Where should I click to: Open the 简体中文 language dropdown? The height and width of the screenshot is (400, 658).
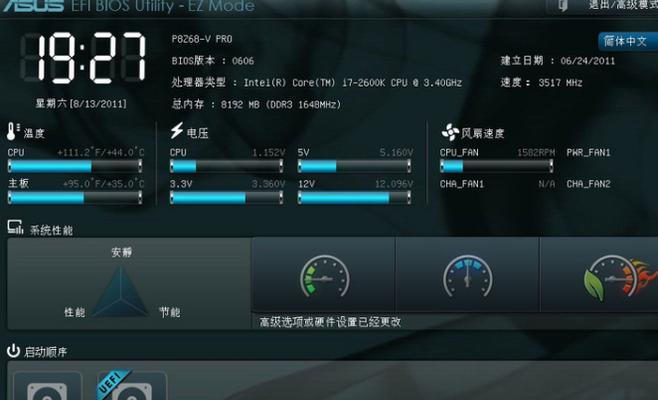[x=628, y=41]
